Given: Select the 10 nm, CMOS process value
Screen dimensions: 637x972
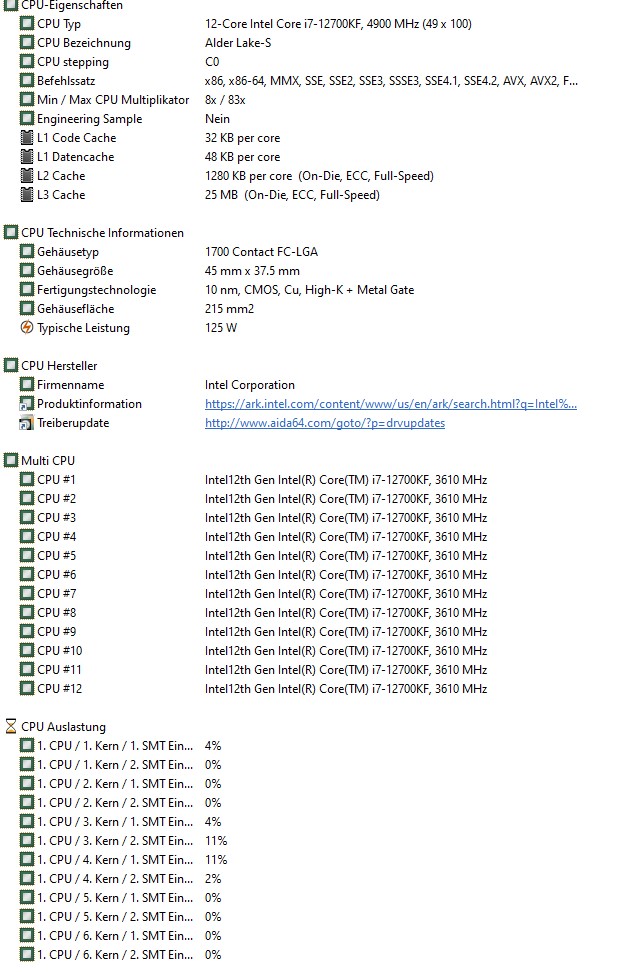Looking at the screenshot, I should click(309, 289).
